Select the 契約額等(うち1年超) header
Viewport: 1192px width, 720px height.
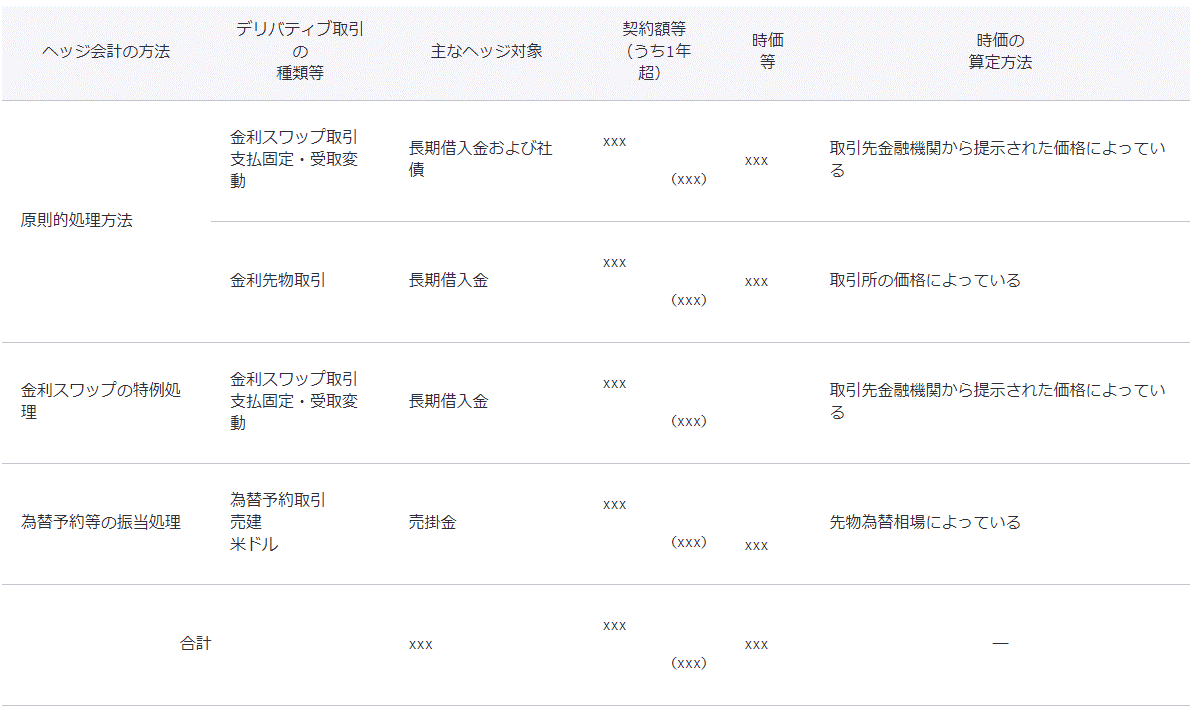click(x=654, y=51)
